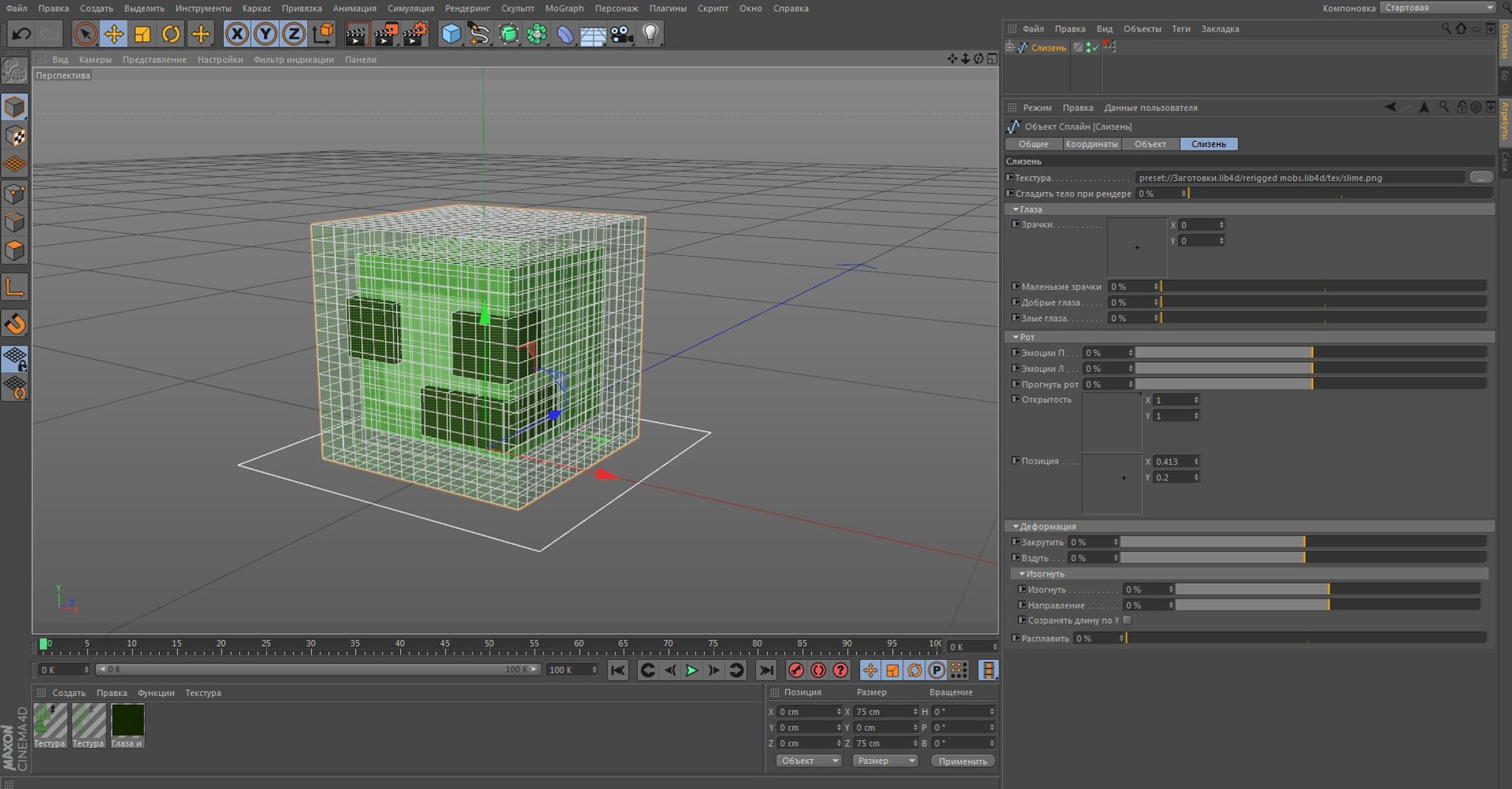Toggle visibility dots of Слизень object
The width and height of the screenshot is (1512, 789).
[1088, 47]
